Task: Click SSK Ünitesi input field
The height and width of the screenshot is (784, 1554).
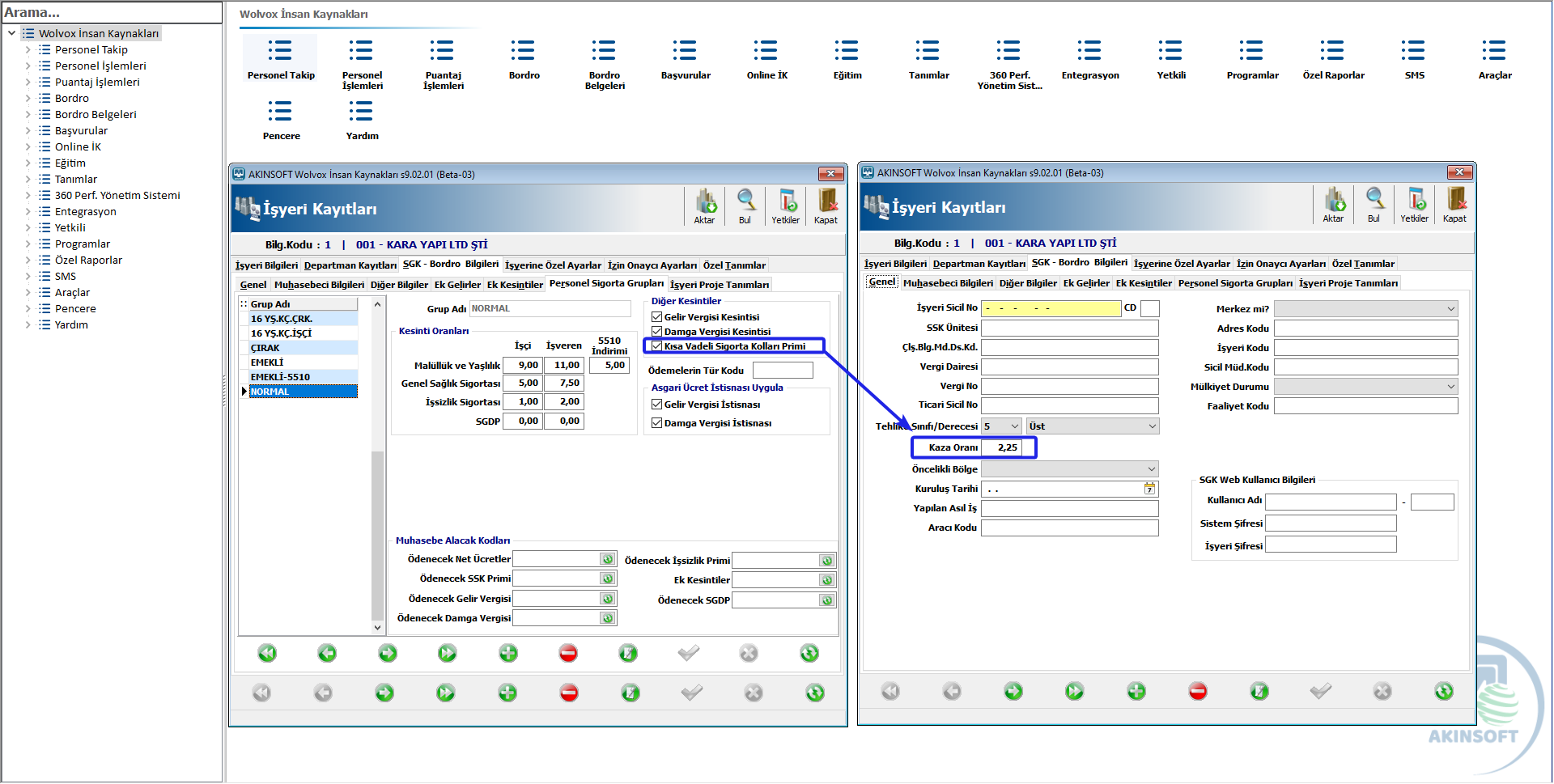Action: coord(1070,328)
